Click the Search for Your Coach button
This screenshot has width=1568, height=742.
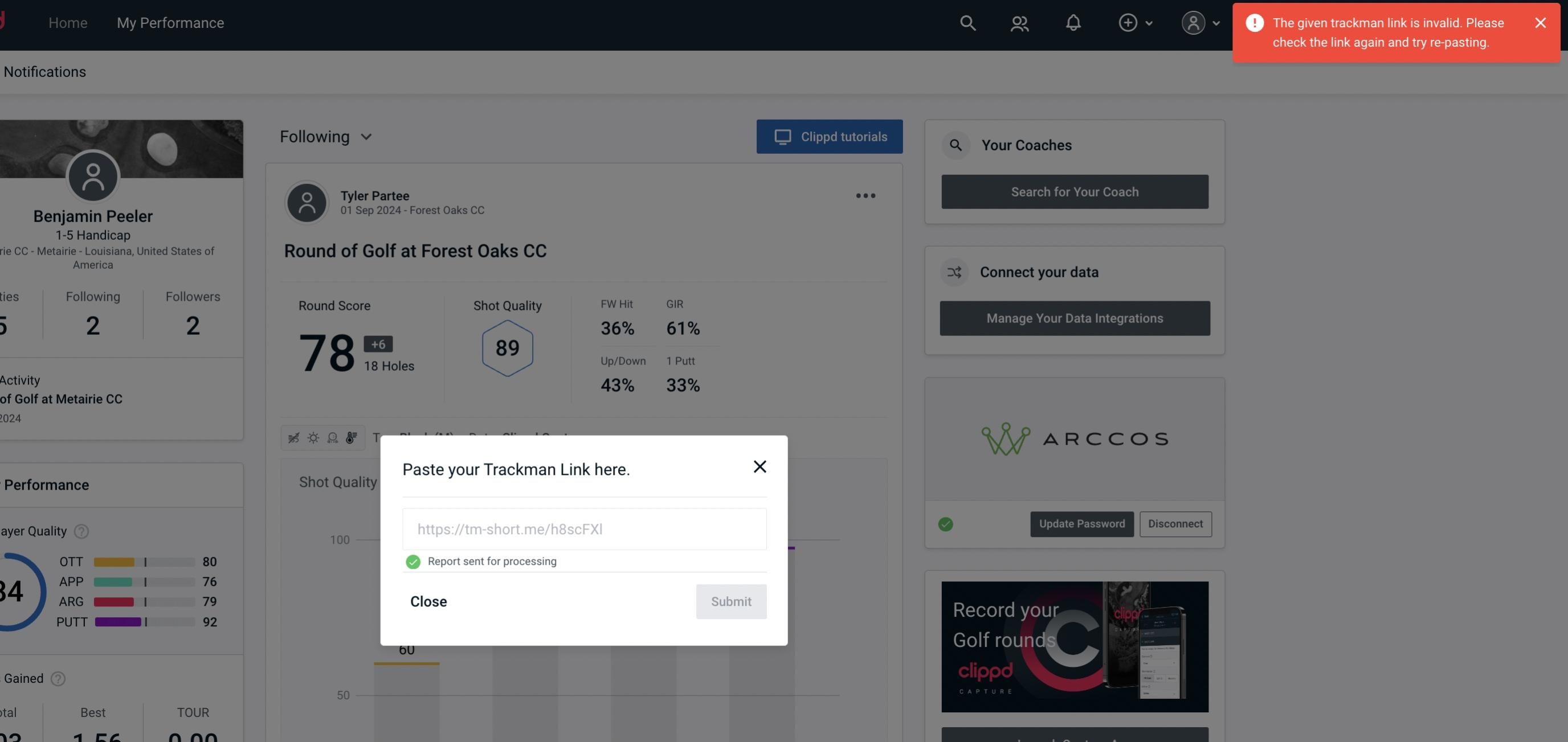tap(1075, 191)
